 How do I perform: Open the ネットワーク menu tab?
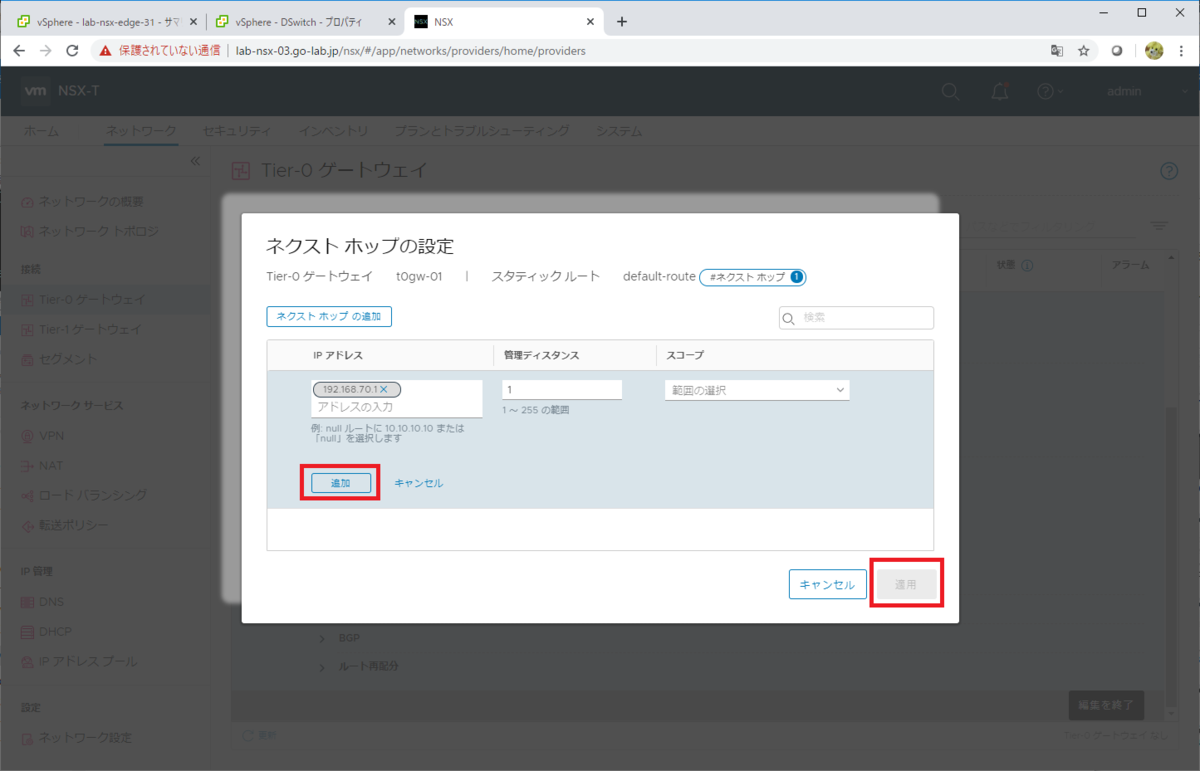141,131
